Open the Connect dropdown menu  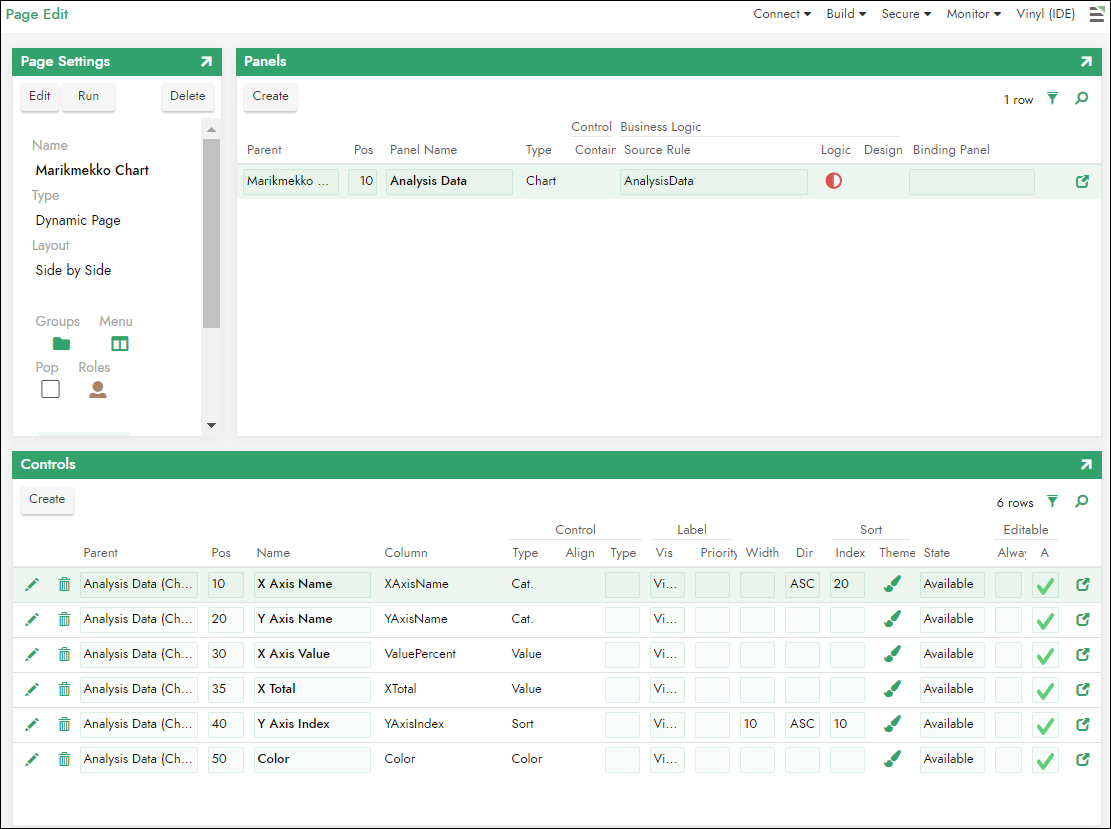point(782,14)
